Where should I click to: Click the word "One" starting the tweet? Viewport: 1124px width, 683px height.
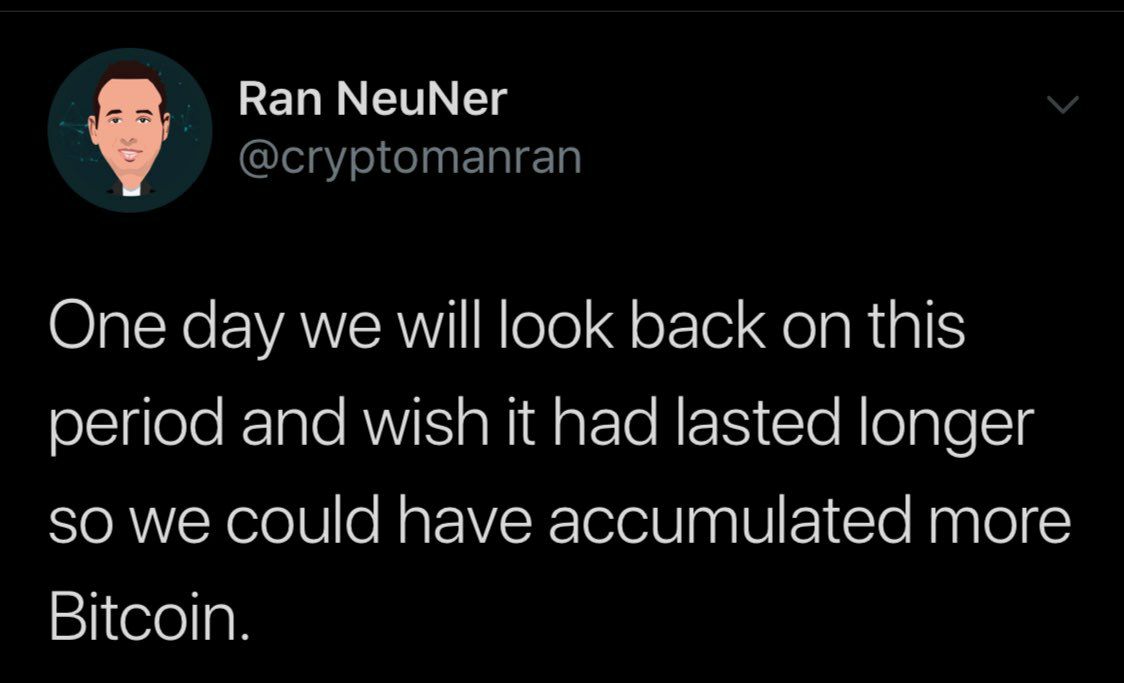(x=108, y=328)
